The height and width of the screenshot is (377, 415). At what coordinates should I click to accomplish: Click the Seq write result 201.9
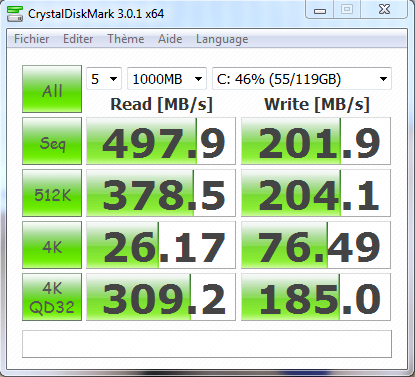click(x=316, y=141)
